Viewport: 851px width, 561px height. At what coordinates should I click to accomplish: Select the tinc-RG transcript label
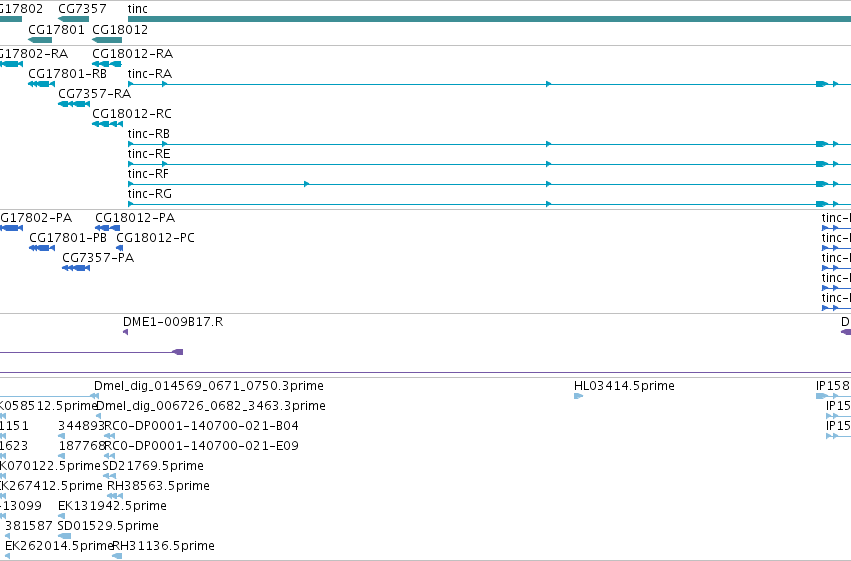[x=150, y=194]
